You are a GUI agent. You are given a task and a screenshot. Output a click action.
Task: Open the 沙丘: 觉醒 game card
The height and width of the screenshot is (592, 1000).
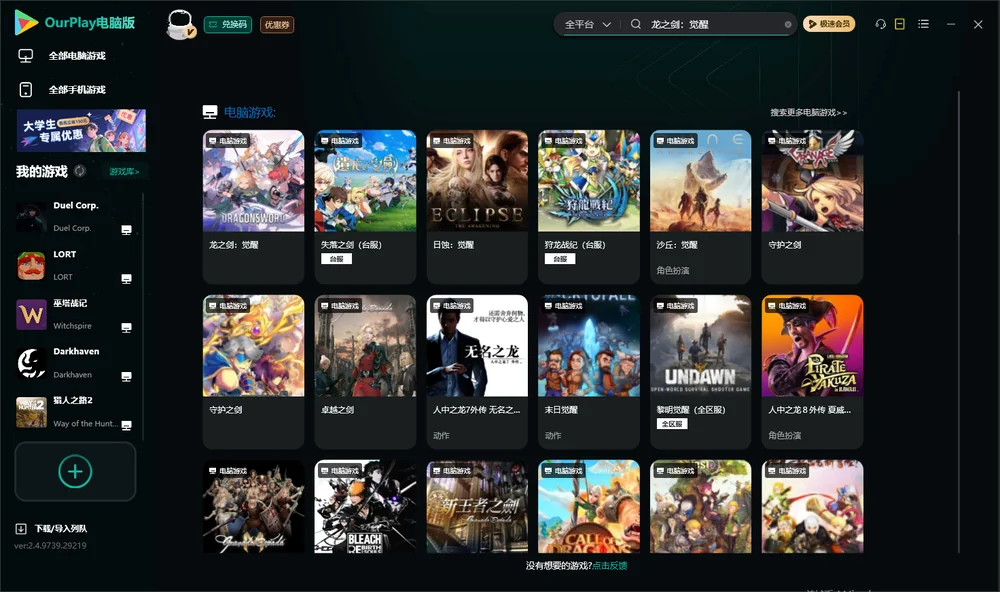700,207
